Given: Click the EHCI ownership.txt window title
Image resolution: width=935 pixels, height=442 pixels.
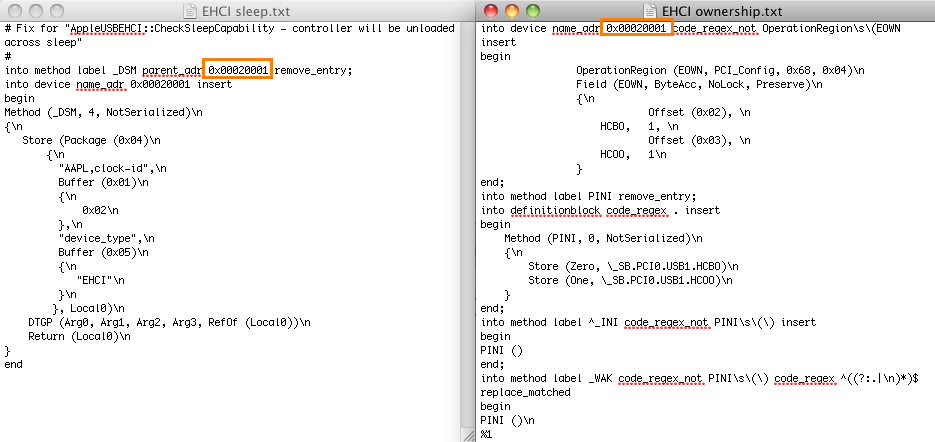Looking at the screenshot, I should tap(722, 11).
